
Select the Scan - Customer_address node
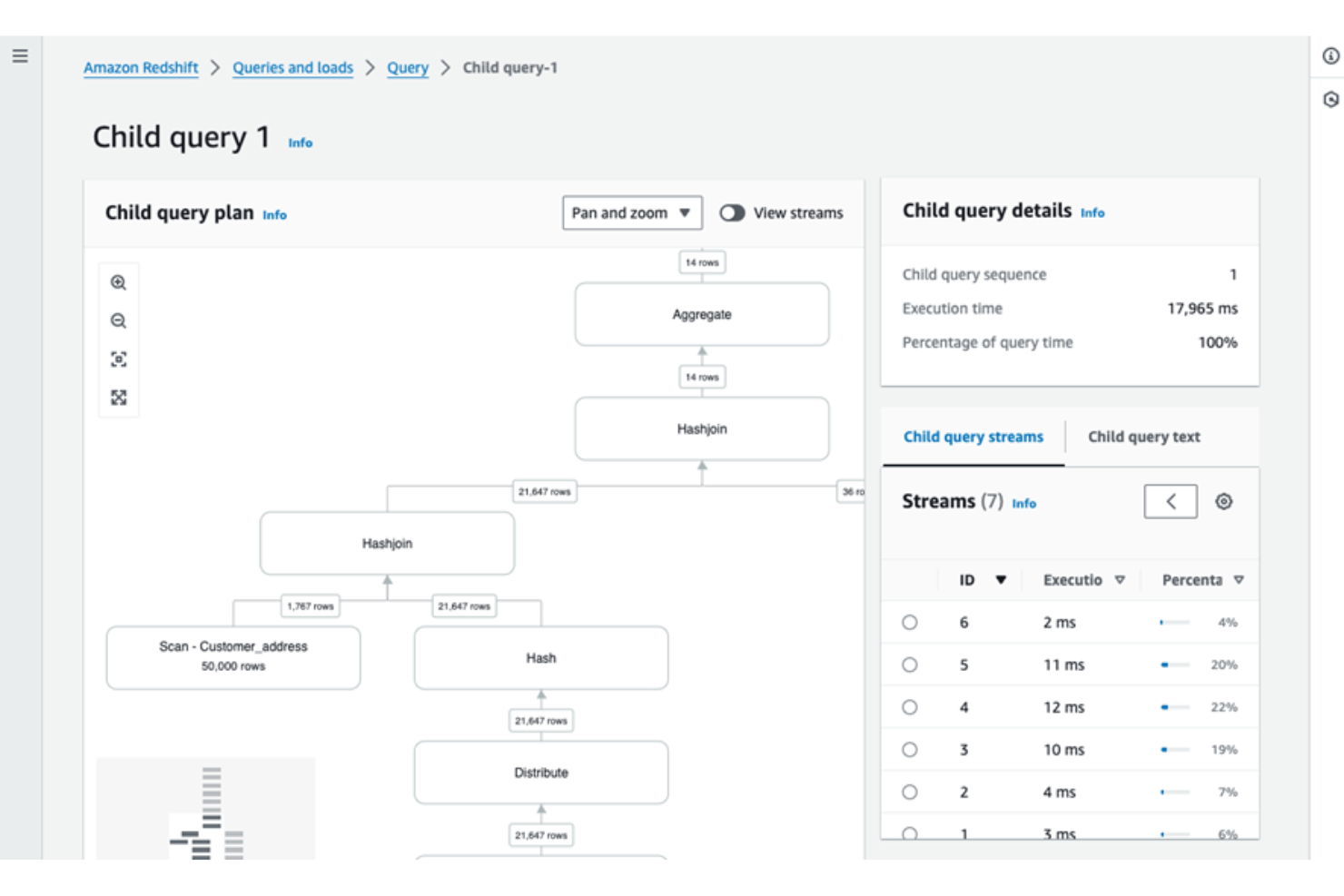pos(233,657)
